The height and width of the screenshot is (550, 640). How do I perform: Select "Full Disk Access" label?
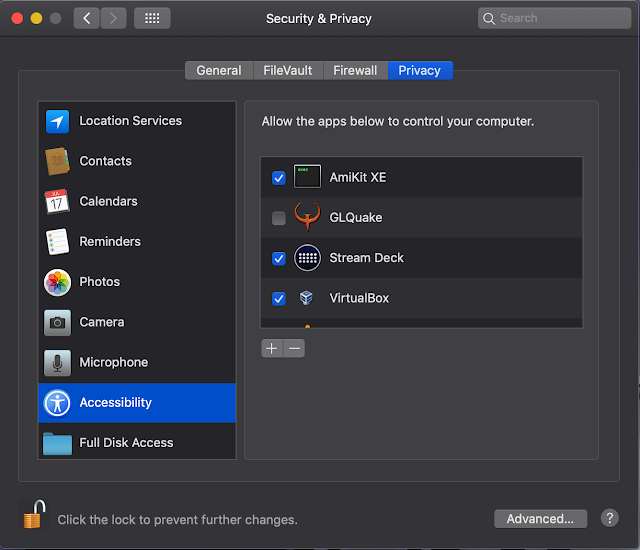pyautogui.click(x=126, y=443)
